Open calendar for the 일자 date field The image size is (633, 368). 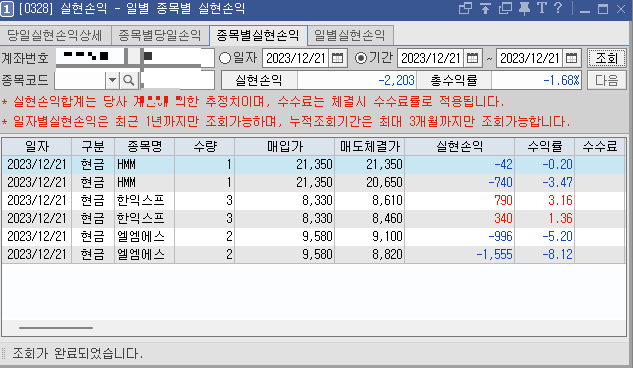[337, 59]
